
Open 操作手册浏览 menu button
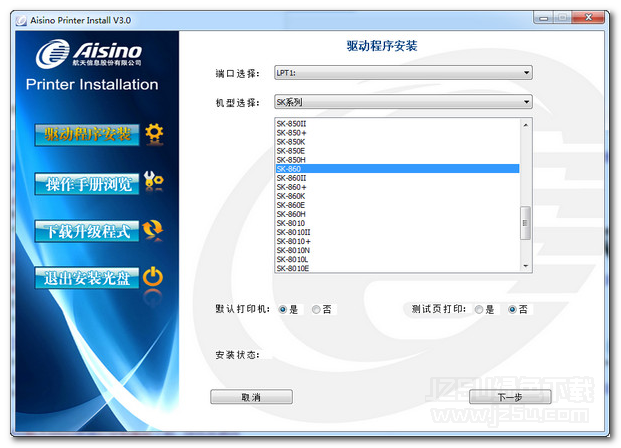[87, 183]
